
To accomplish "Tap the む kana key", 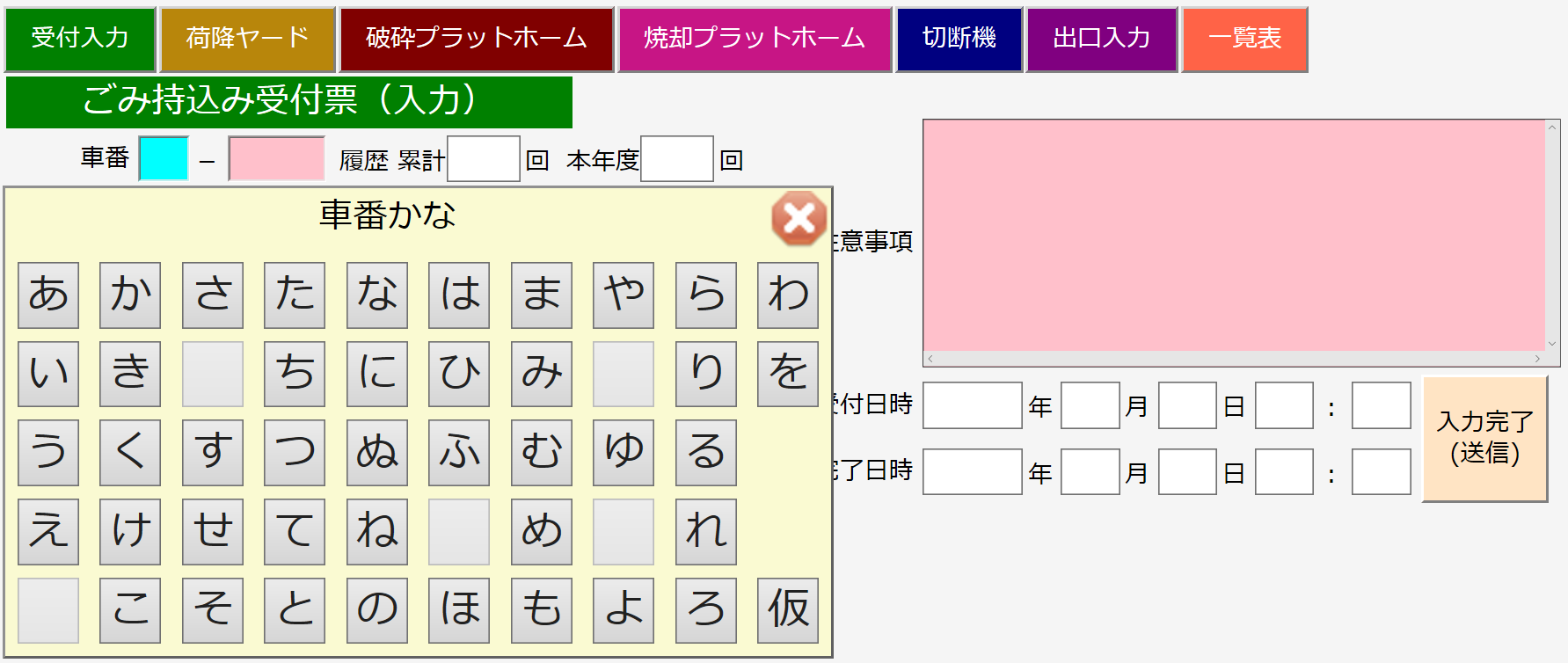I will (542, 453).
